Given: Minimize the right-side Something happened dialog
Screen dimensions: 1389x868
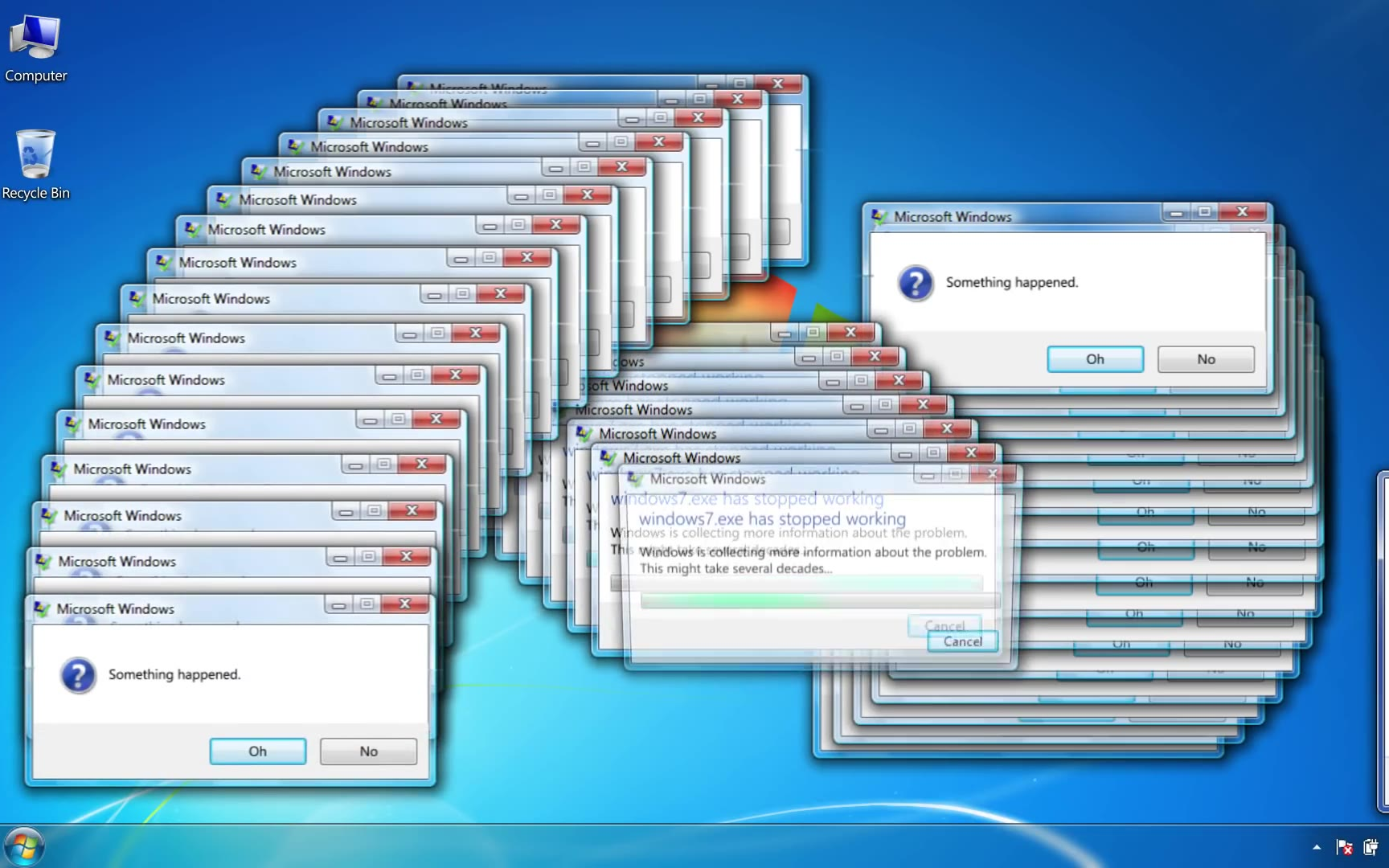Looking at the screenshot, I should point(1176,212).
